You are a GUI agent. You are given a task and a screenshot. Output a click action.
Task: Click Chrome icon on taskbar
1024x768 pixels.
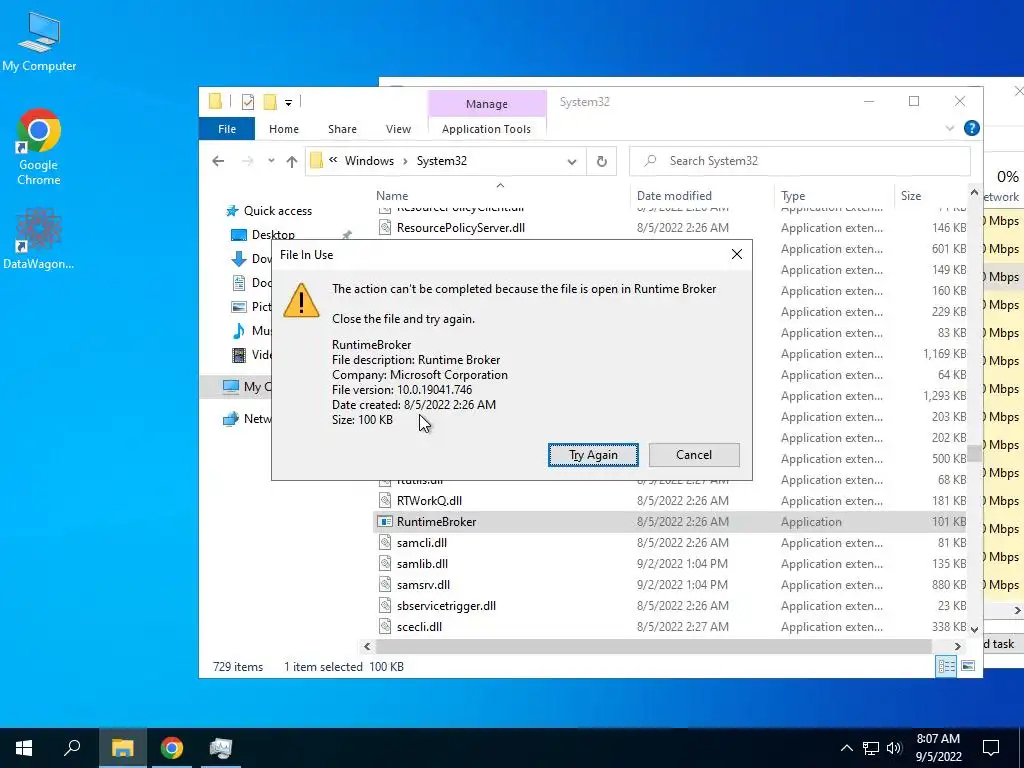click(x=172, y=748)
